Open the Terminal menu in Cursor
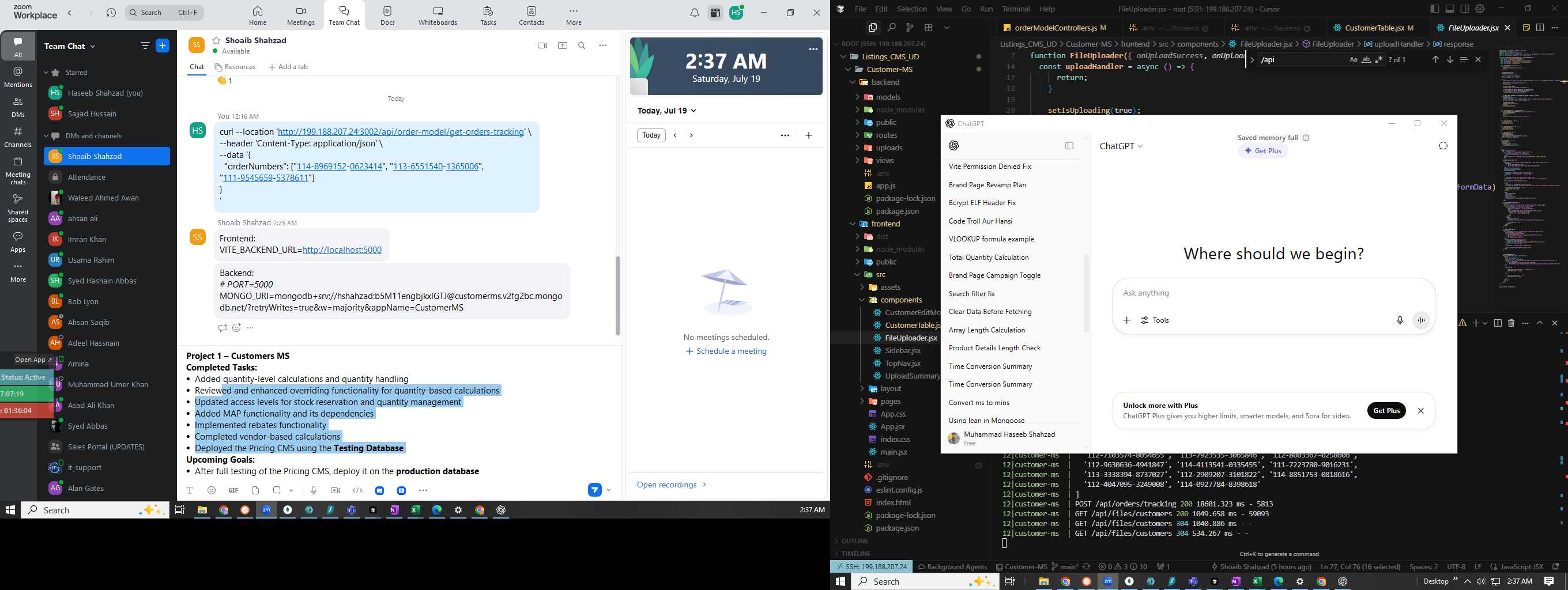This screenshot has width=1568, height=590. pos(1016,9)
